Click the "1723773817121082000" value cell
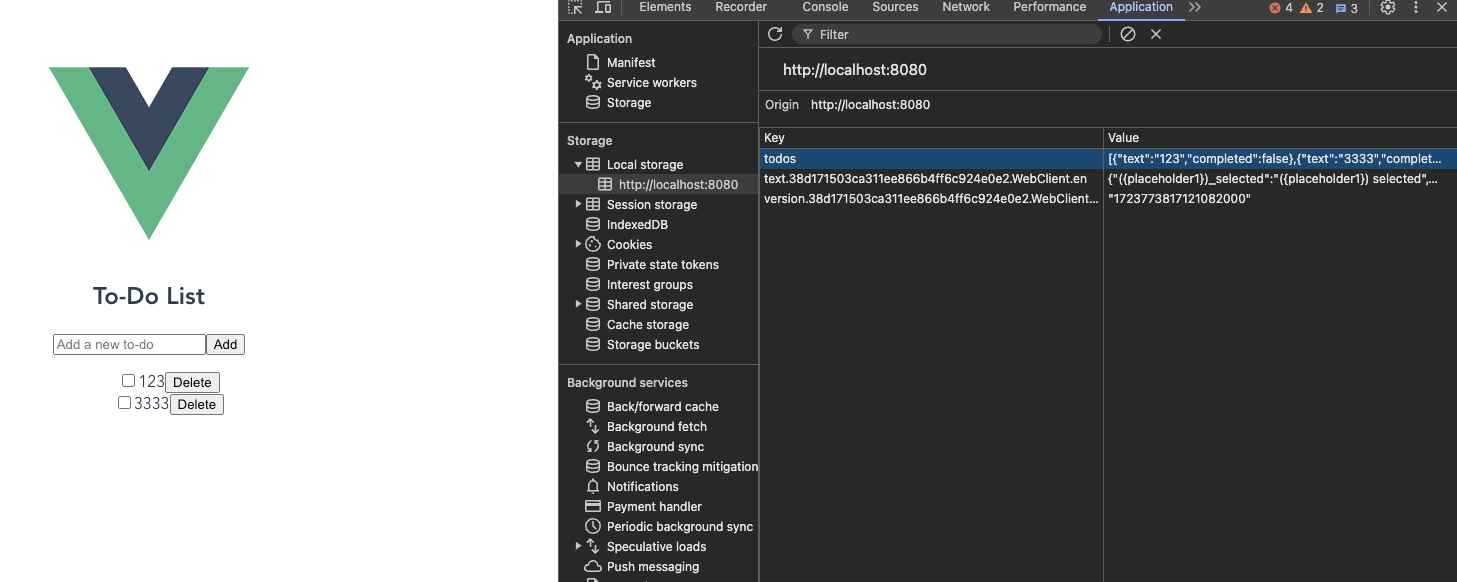This screenshot has width=1457, height=582. pos(1280,199)
